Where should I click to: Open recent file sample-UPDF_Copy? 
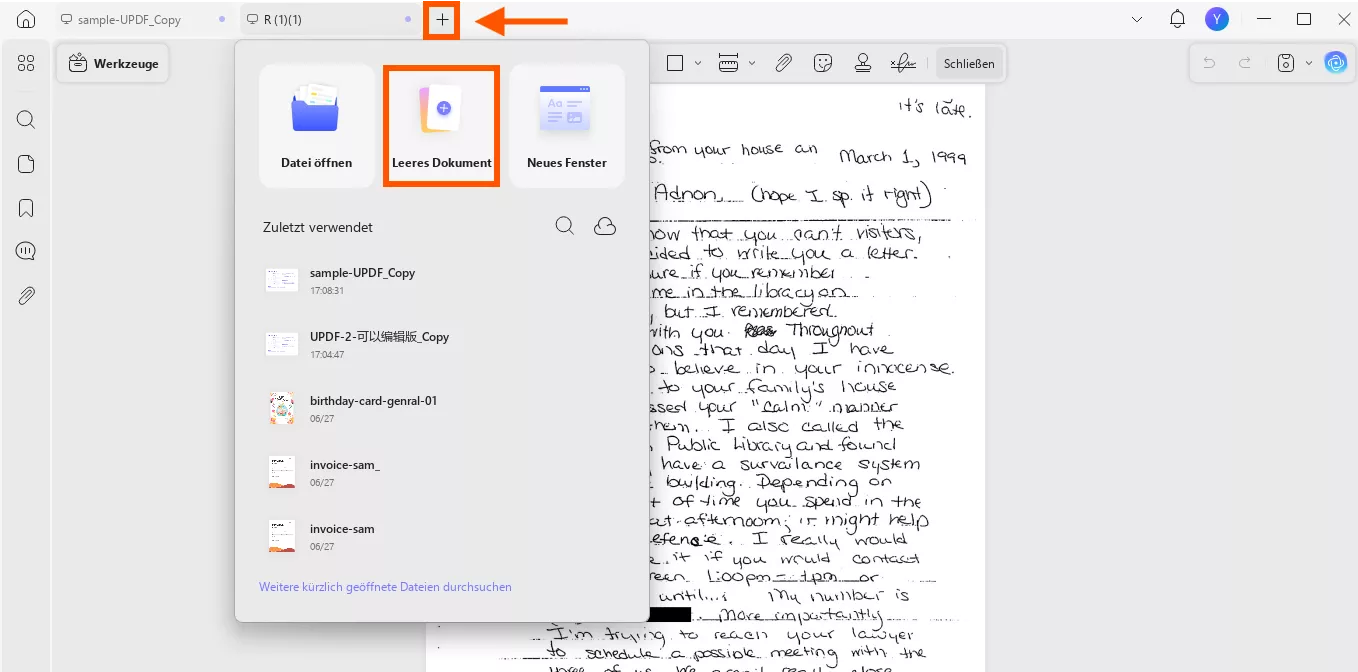(x=441, y=280)
